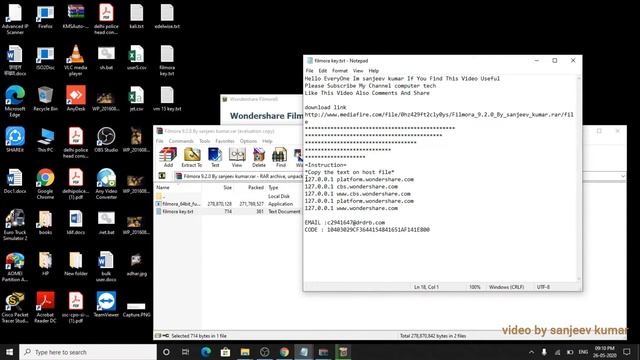Open Notepad File menu
This screenshot has width=640, height=360.
coord(309,71)
